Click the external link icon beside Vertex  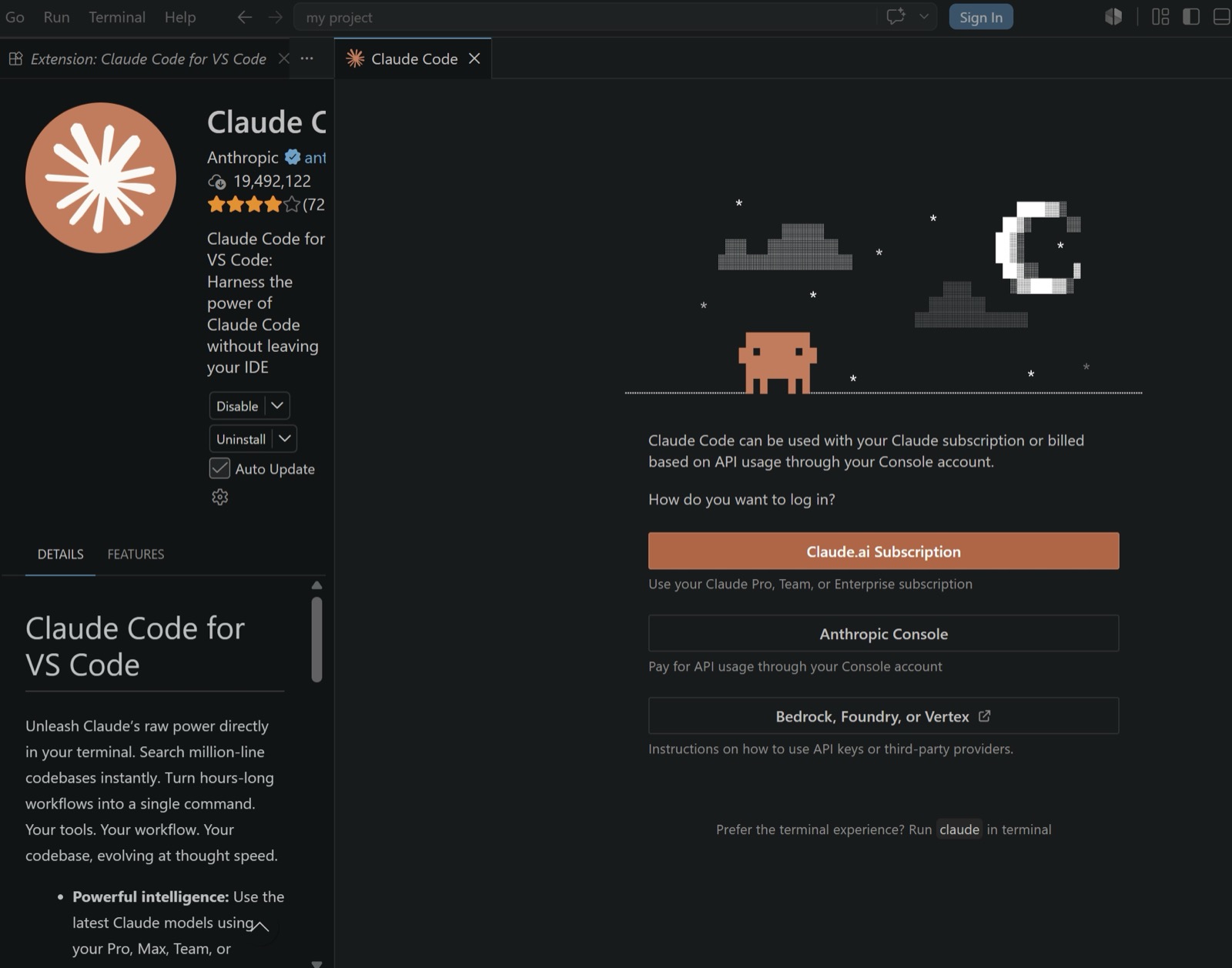(x=984, y=716)
